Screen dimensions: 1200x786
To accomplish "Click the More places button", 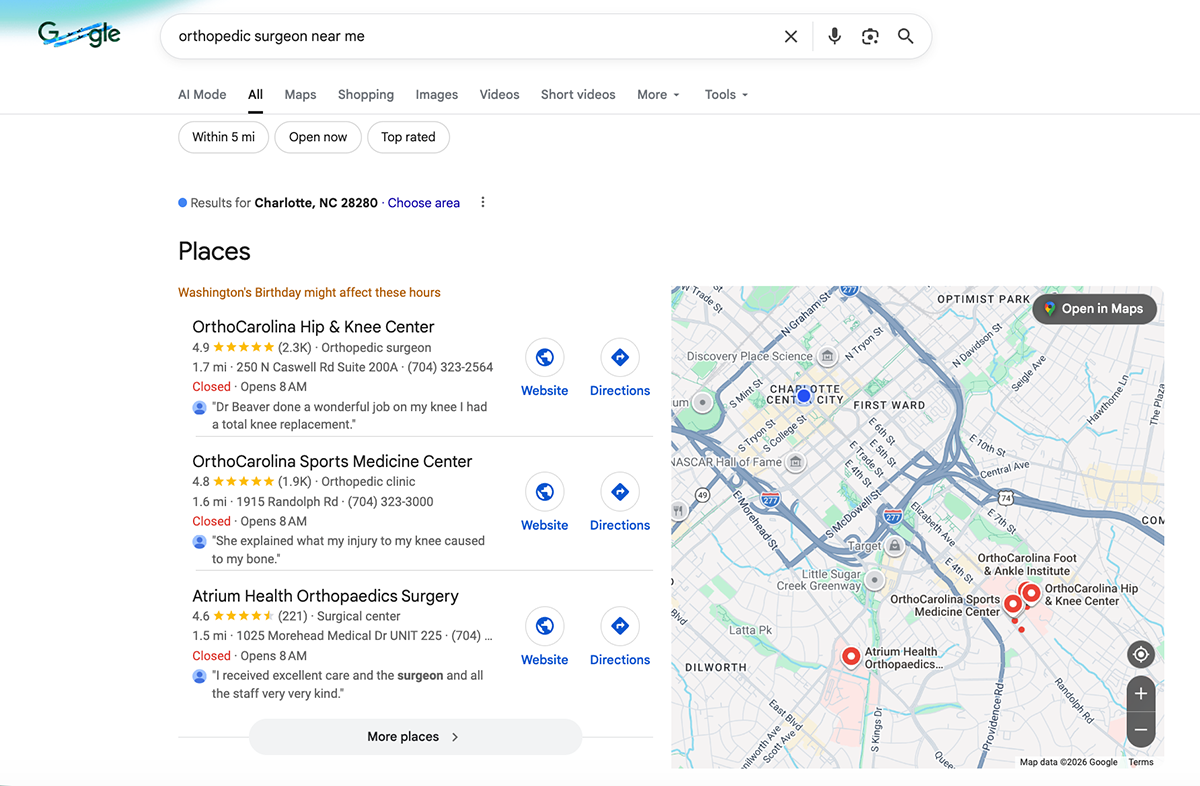I will point(414,737).
